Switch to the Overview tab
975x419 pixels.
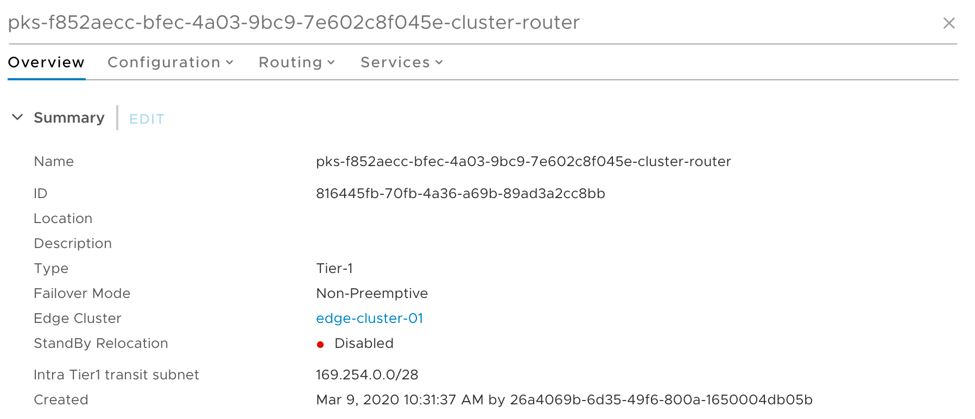click(46, 62)
